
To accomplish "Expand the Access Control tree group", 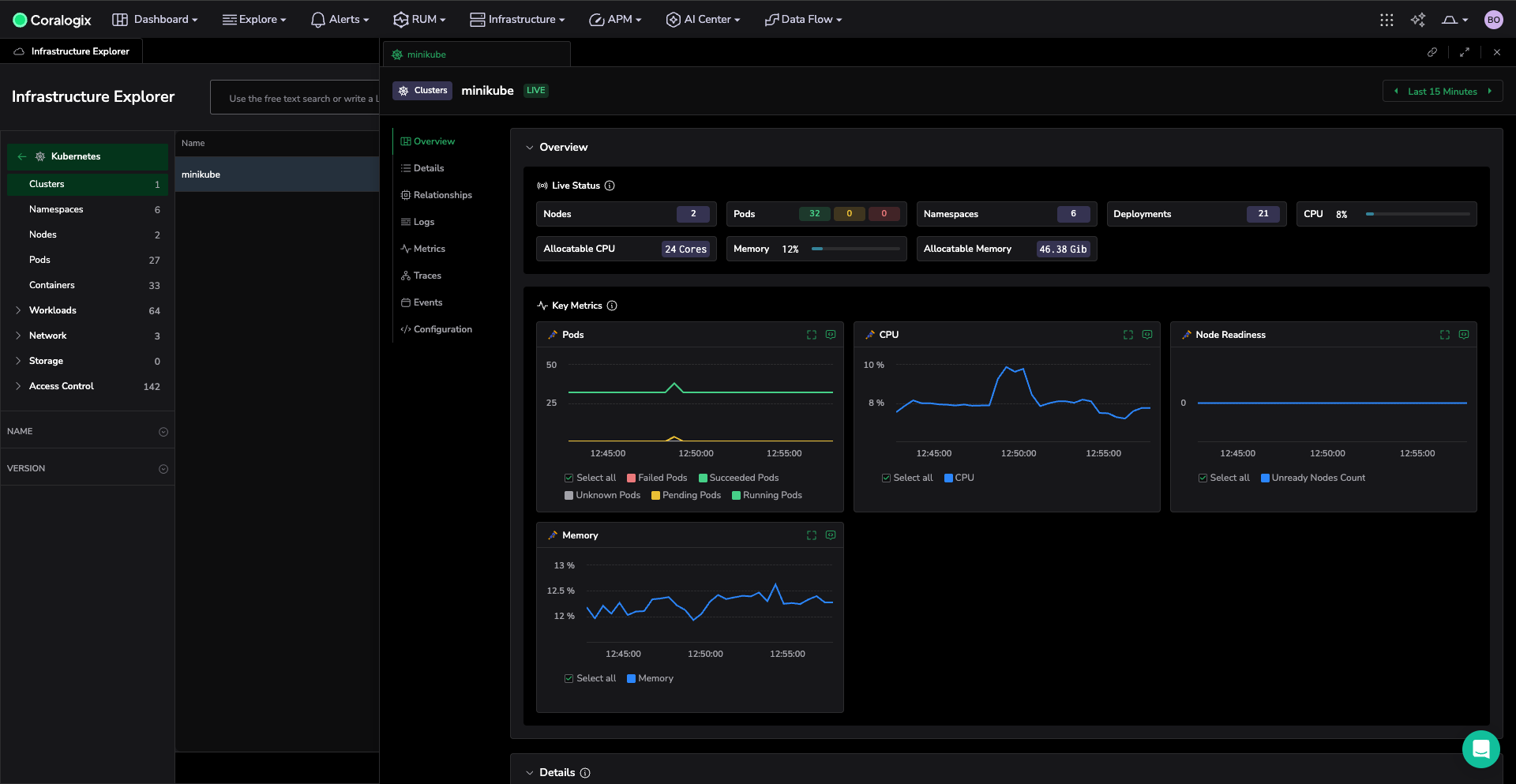I will coord(18,386).
